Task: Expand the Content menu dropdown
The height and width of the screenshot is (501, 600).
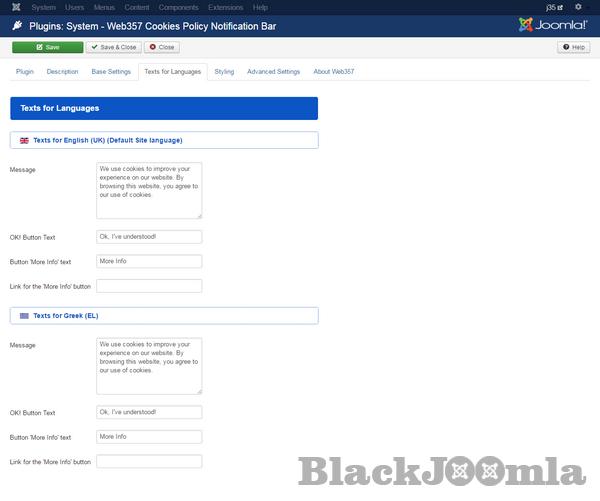Action: tap(137, 7)
